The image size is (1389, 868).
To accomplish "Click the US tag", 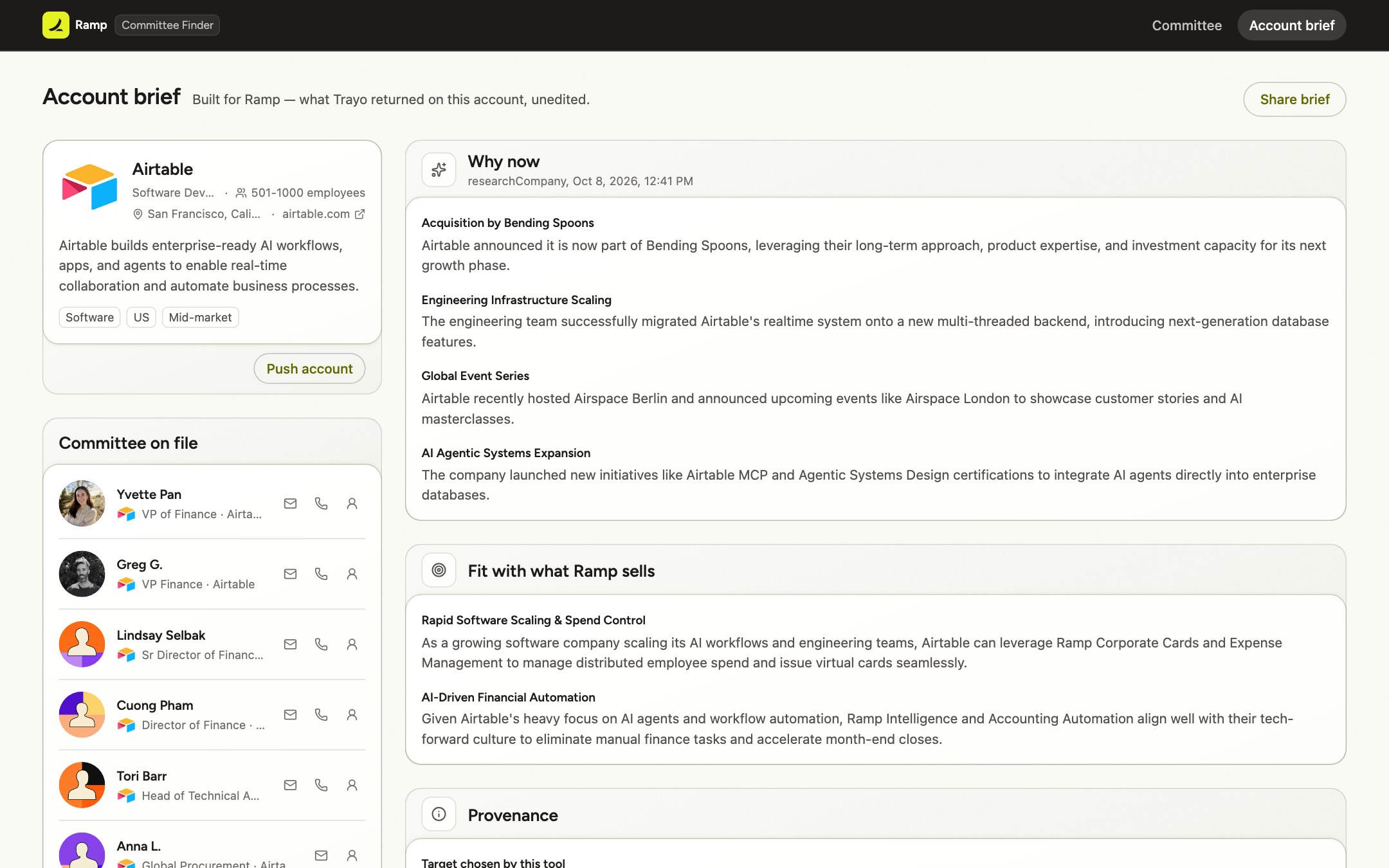I will (141, 317).
